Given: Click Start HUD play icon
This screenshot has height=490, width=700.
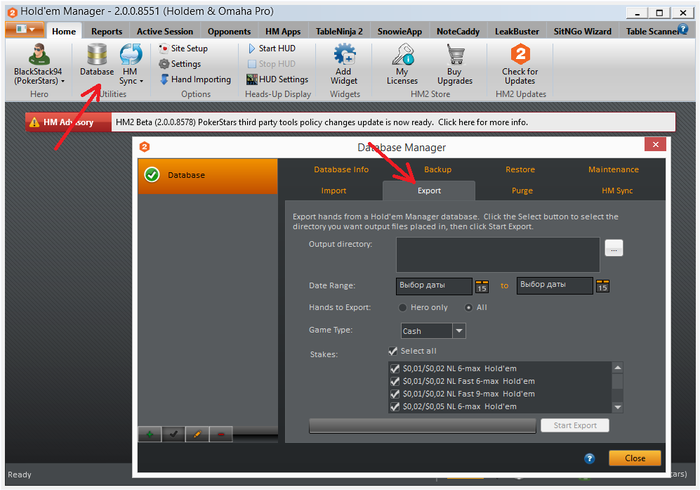Looking at the screenshot, I should pyautogui.click(x=252, y=48).
